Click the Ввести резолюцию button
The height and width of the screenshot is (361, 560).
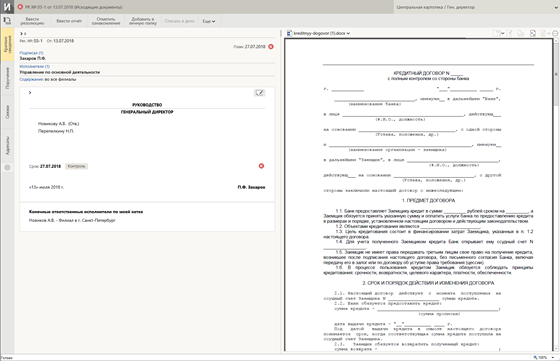click(x=32, y=21)
